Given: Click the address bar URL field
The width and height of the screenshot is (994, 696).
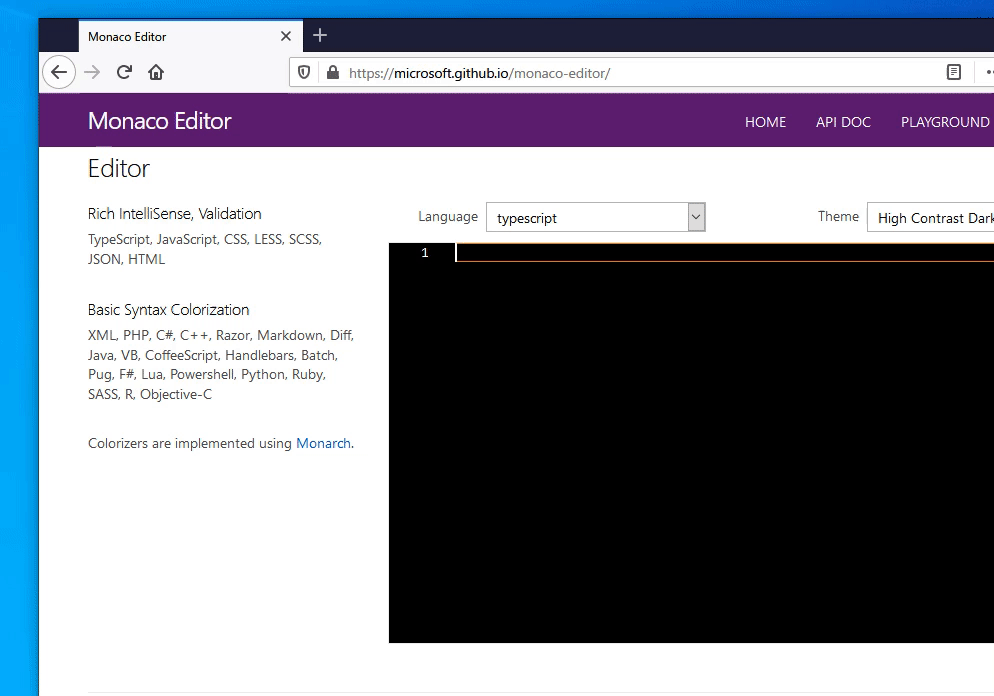Looking at the screenshot, I should [640, 73].
